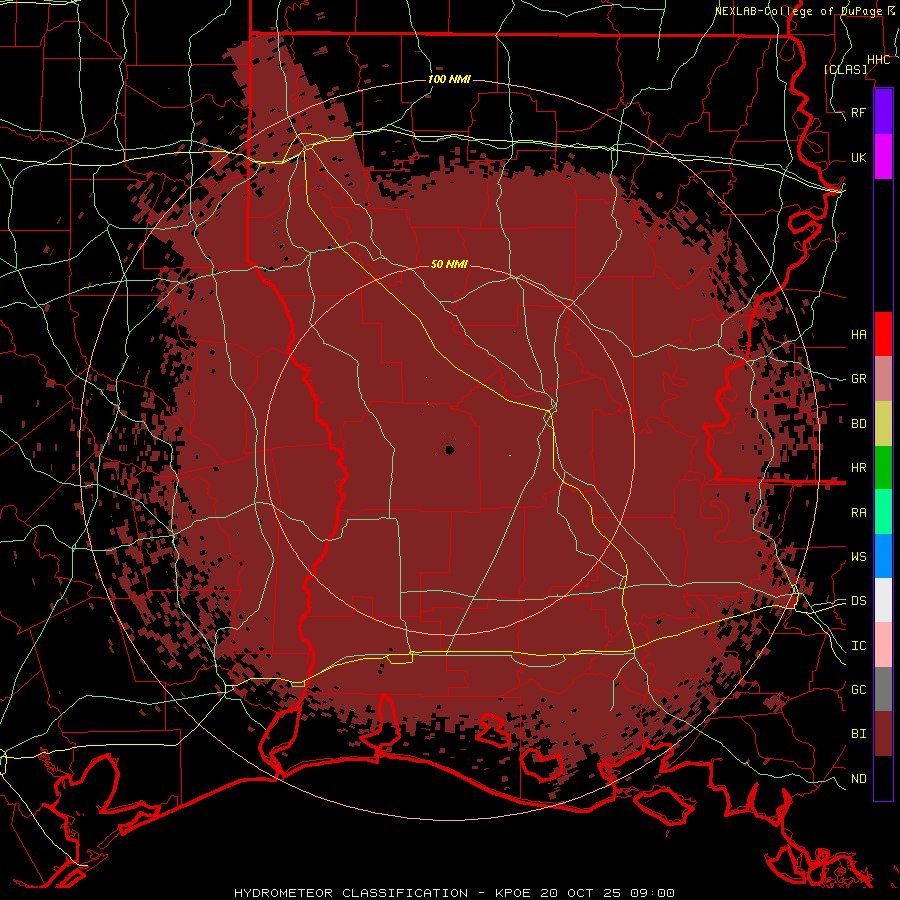Click the 'WS' legend label
This screenshot has width=900, height=900.
pyautogui.click(x=859, y=557)
